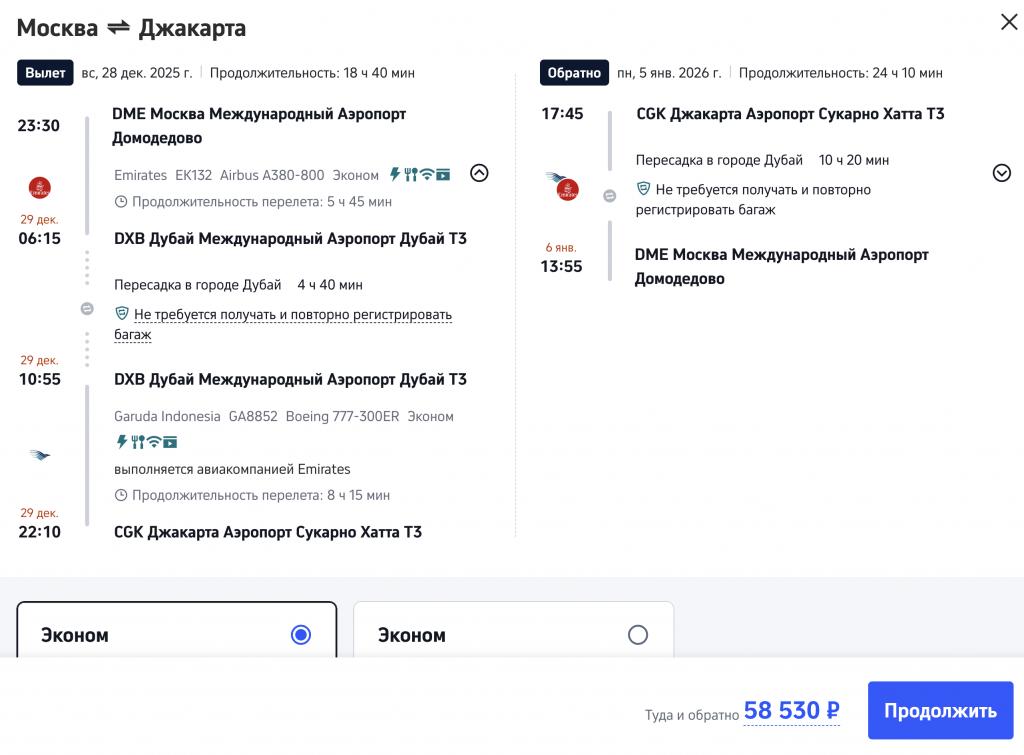Click the meal icon for Garuda flight GA8852
The image size is (1024, 755).
[x=138, y=442]
